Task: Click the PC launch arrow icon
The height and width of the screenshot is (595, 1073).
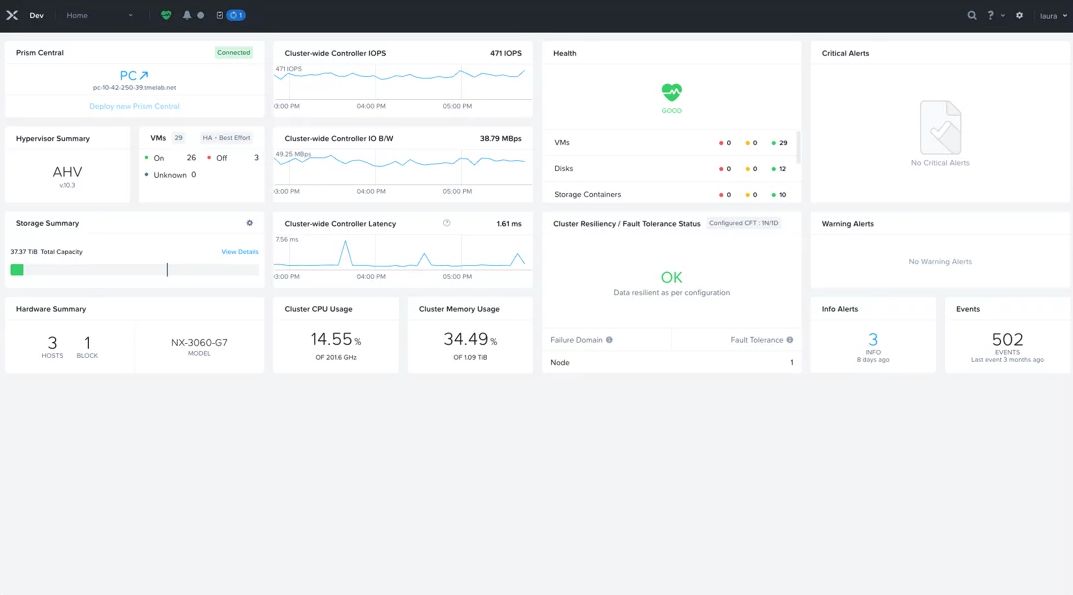Action: [x=144, y=75]
